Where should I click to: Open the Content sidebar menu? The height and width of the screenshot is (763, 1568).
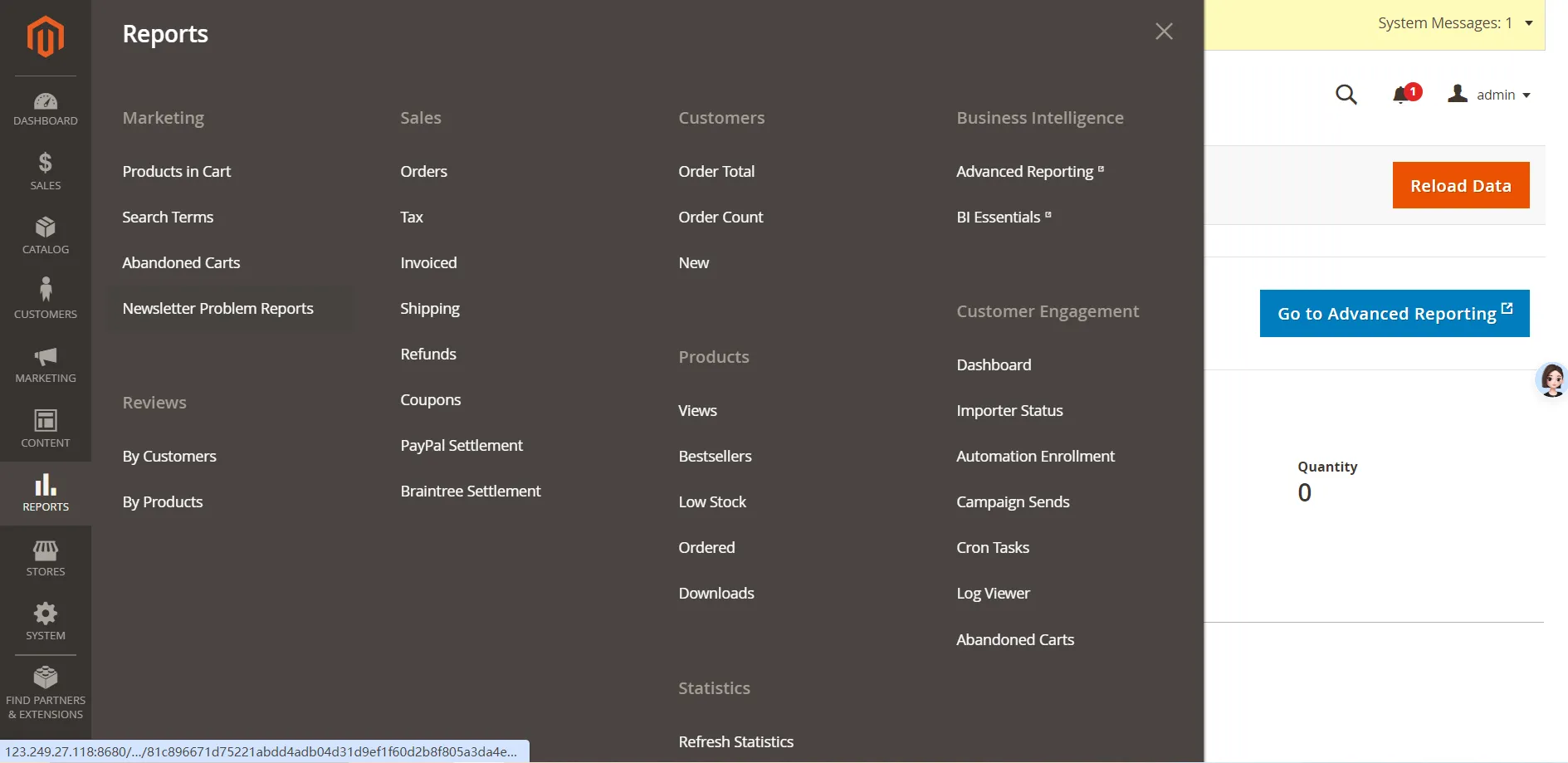point(46,428)
